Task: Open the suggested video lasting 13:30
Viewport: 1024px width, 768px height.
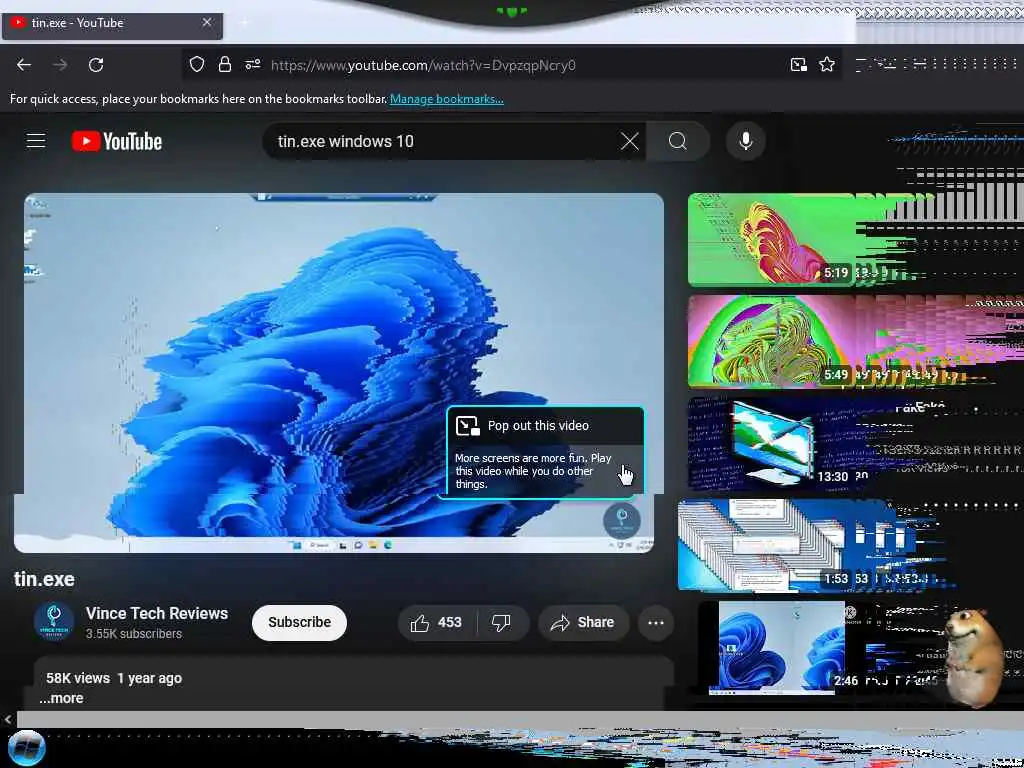Action: (x=771, y=443)
